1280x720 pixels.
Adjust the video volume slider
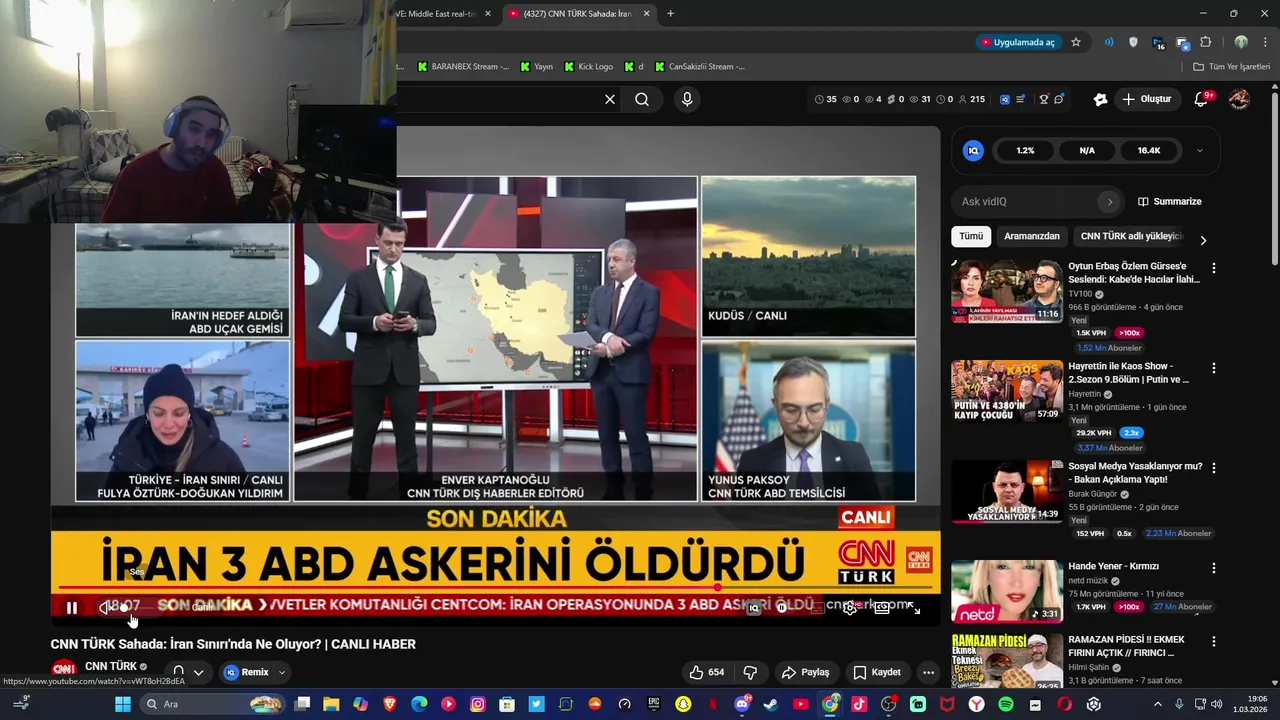click(x=140, y=607)
